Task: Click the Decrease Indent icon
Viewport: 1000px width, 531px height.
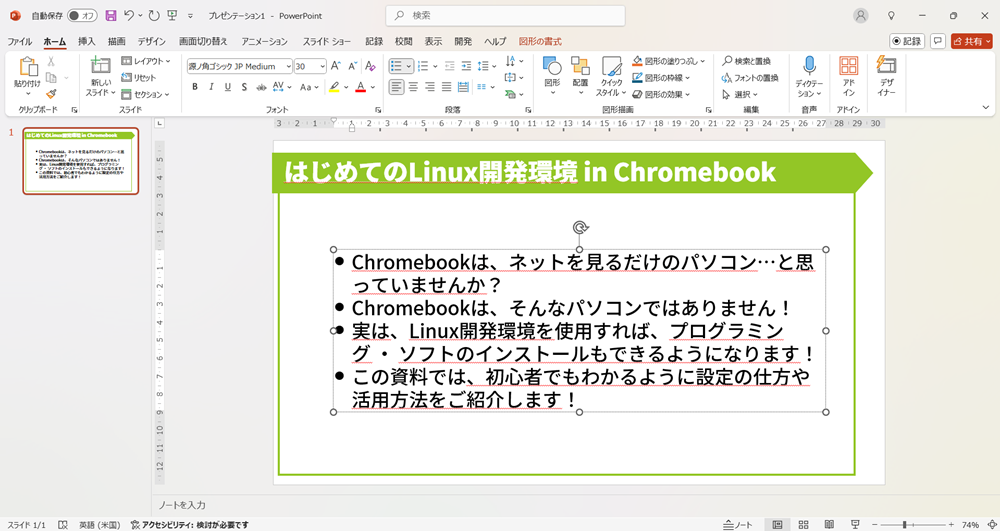Action: click(450, 66)
